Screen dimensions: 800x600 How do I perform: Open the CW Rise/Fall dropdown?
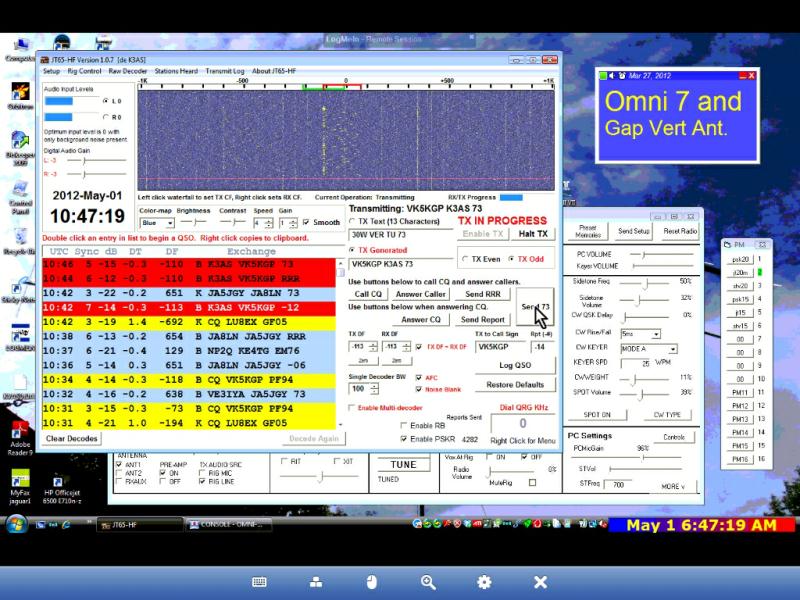(x=641, y=334)
